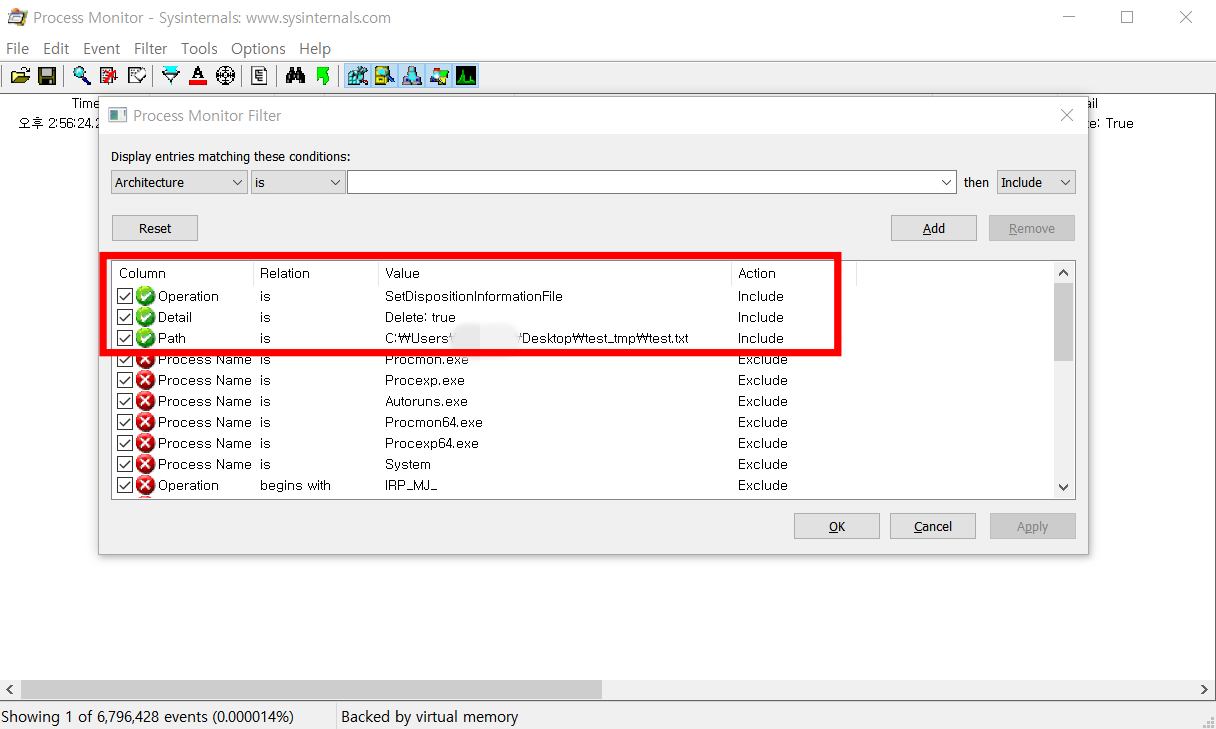Screen dimensions: 1216x729
Task: Uncheck the Detail is Delete: true filter
Action: (125, 317)
